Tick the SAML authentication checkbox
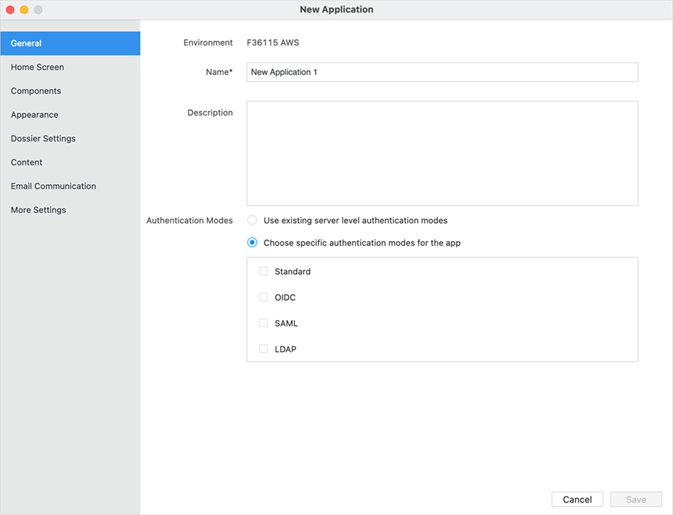Viewport: 673px width, 515px height. coord(264,323)
